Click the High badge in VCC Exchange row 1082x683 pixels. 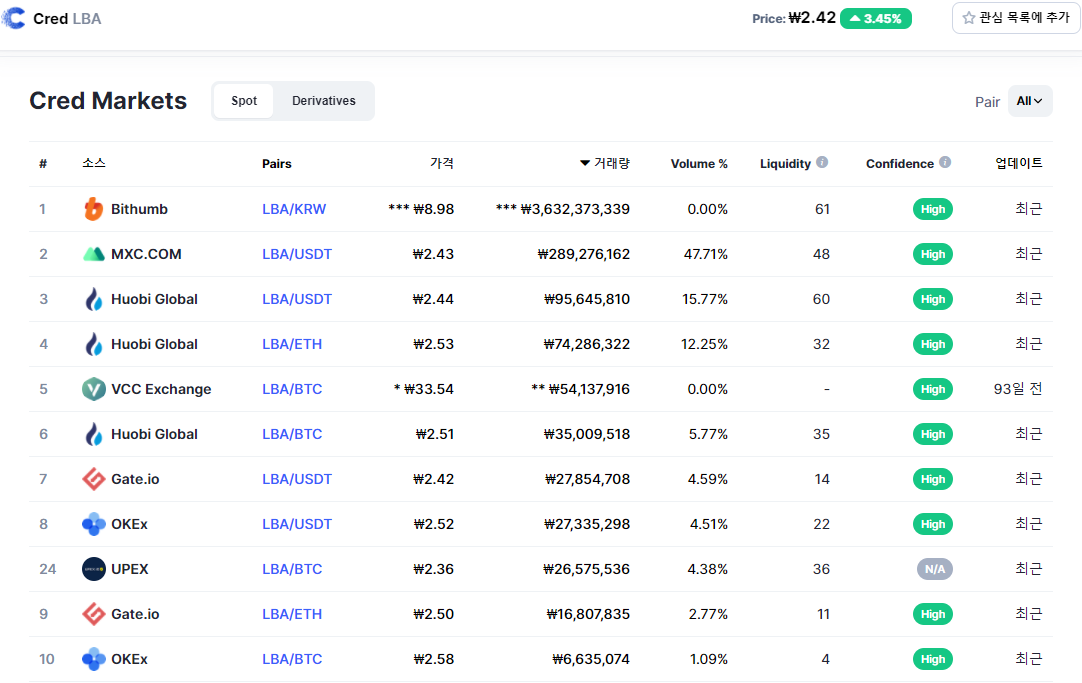933,389
